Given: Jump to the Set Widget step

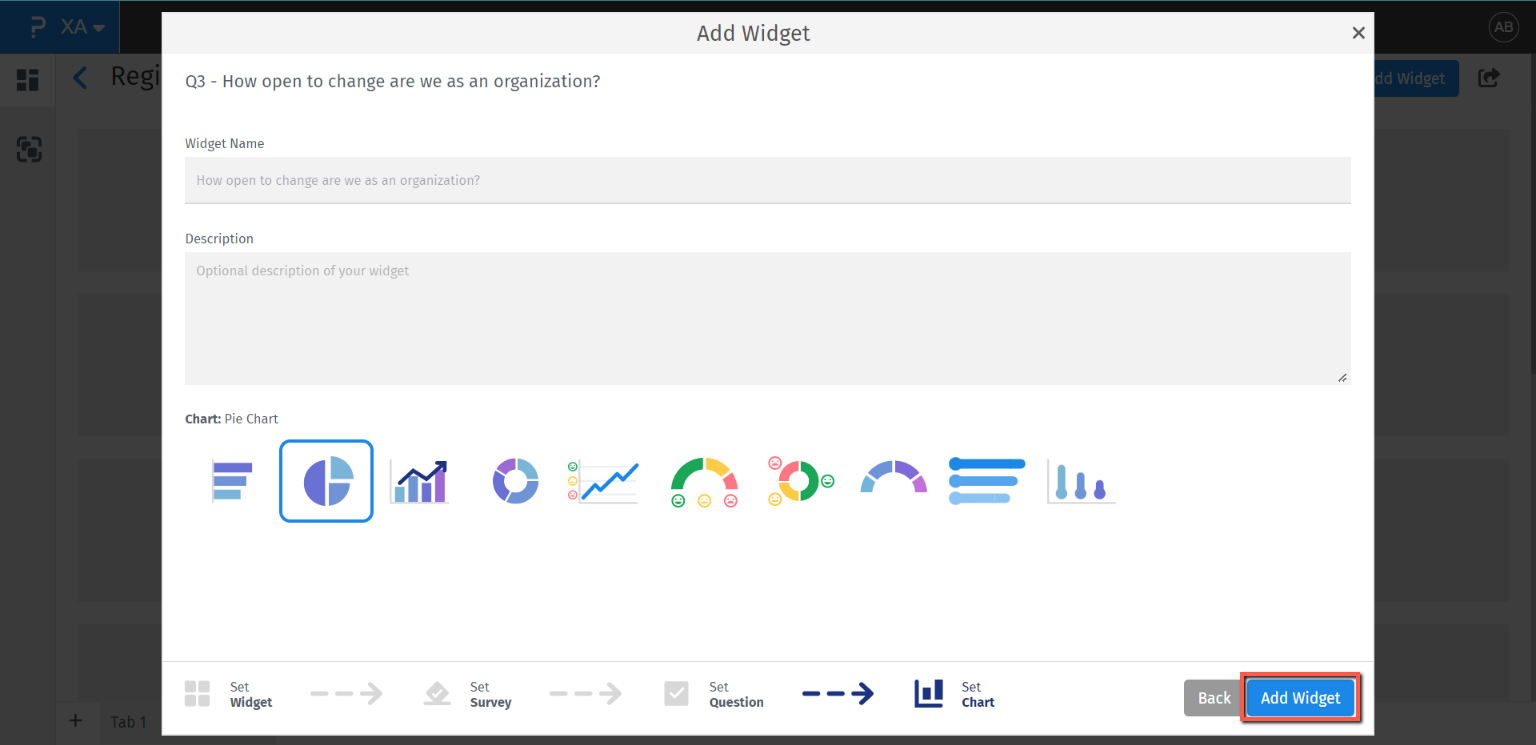Looking at the screenshot, I should point(228,695).
